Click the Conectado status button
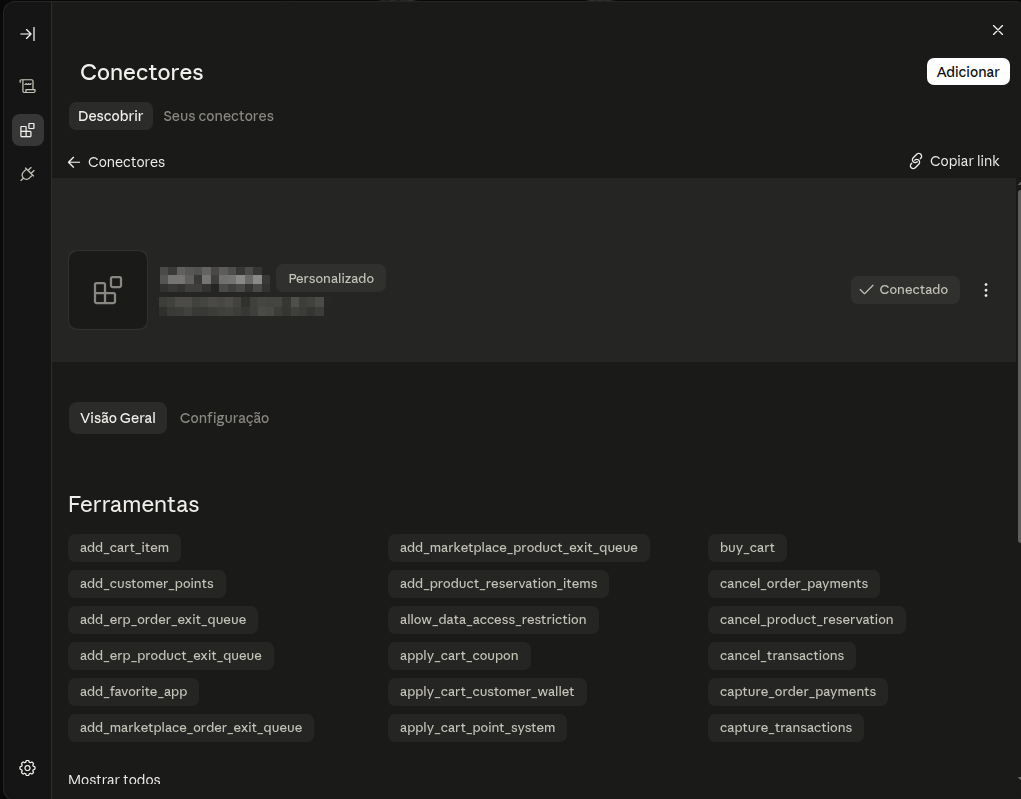 [904, 290]
